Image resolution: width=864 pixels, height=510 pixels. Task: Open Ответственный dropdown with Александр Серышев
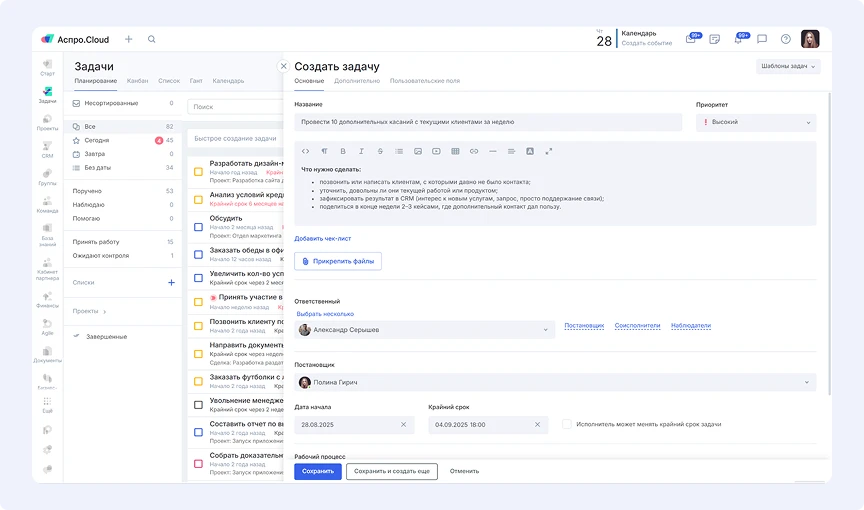coord(424,330)
